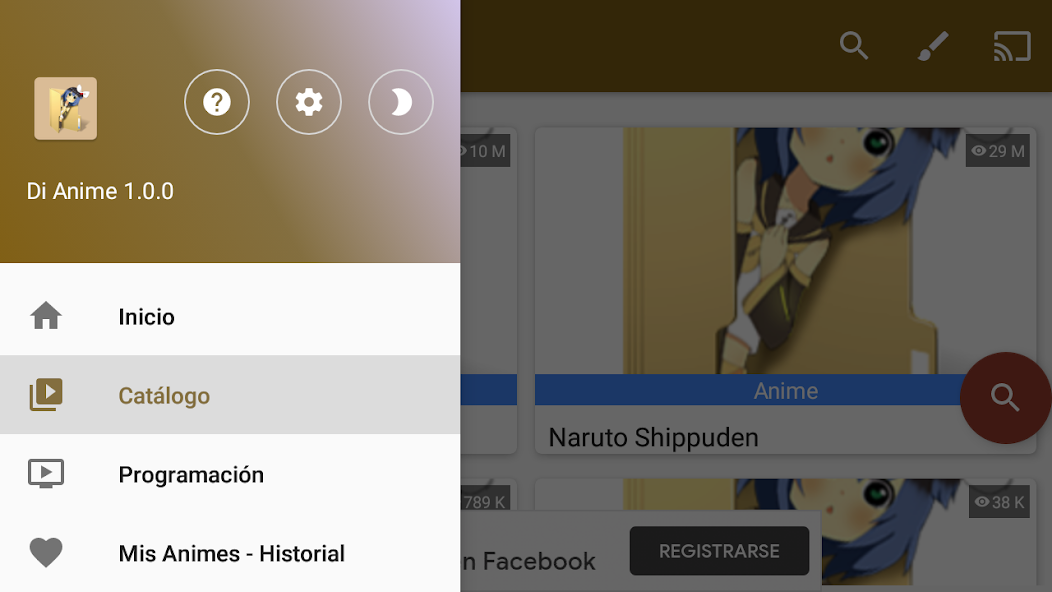Open the settings gear icon
This screenshot has width=1052, height=592.
tap(309, 102)
